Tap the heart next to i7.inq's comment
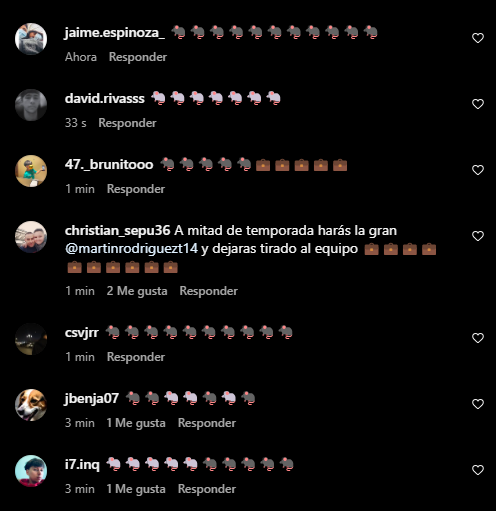 click(478, 470)
